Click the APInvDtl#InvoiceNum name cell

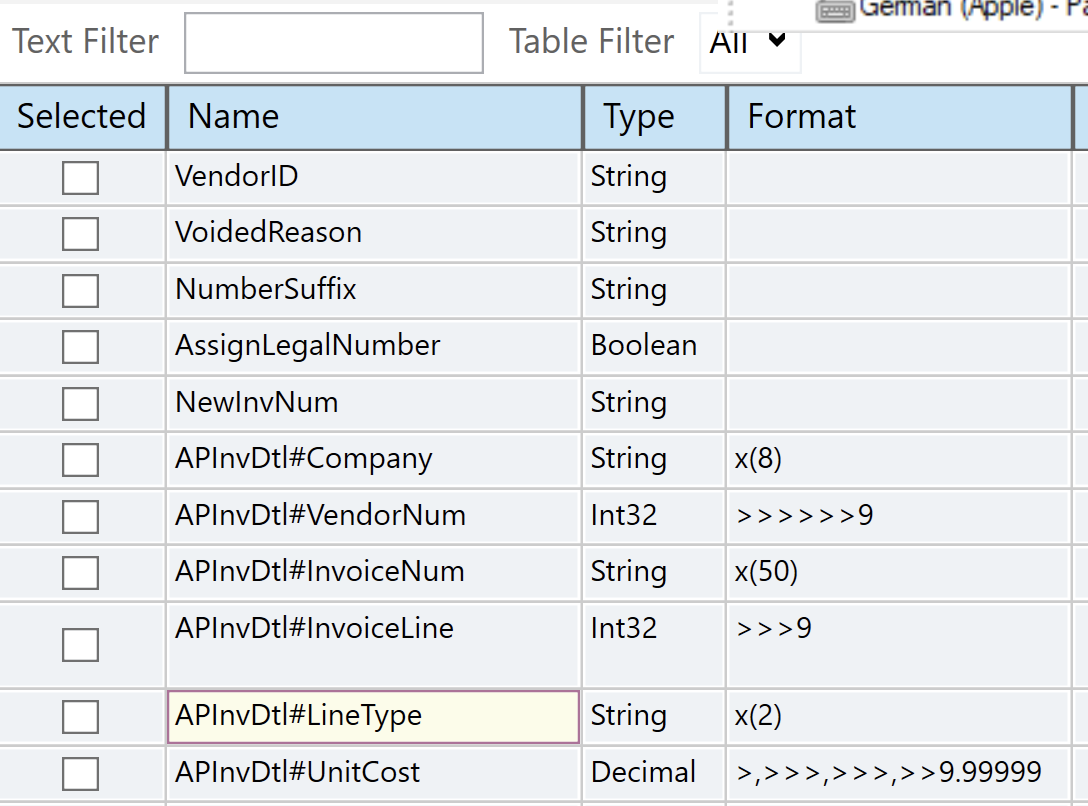coord(373,572)
